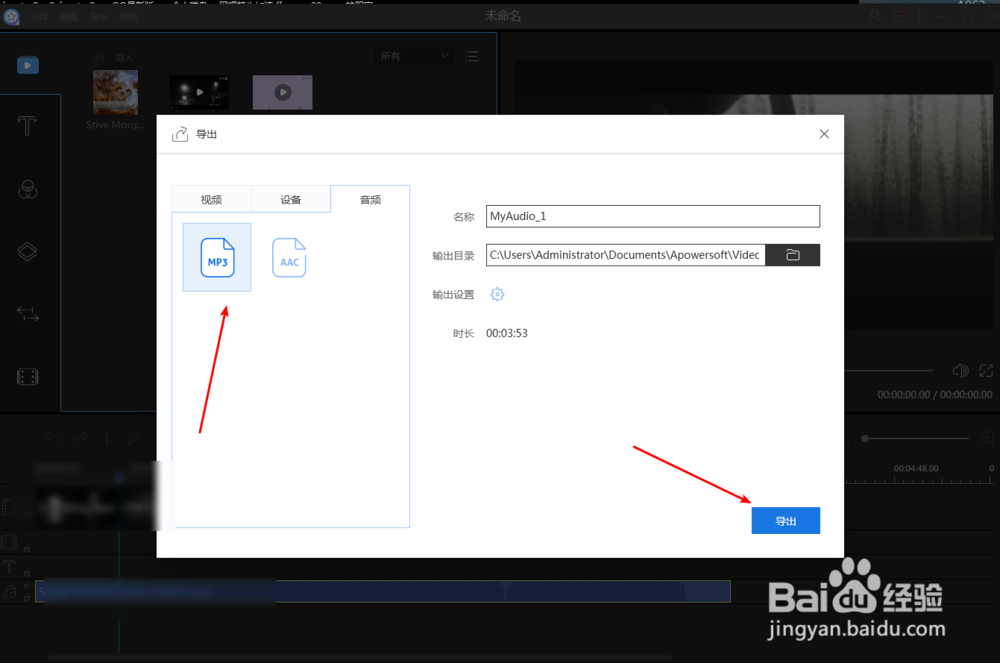Toggle the preview volume speaker
The height and width of the screenshot is (663, 1000).
click(960, 370)
